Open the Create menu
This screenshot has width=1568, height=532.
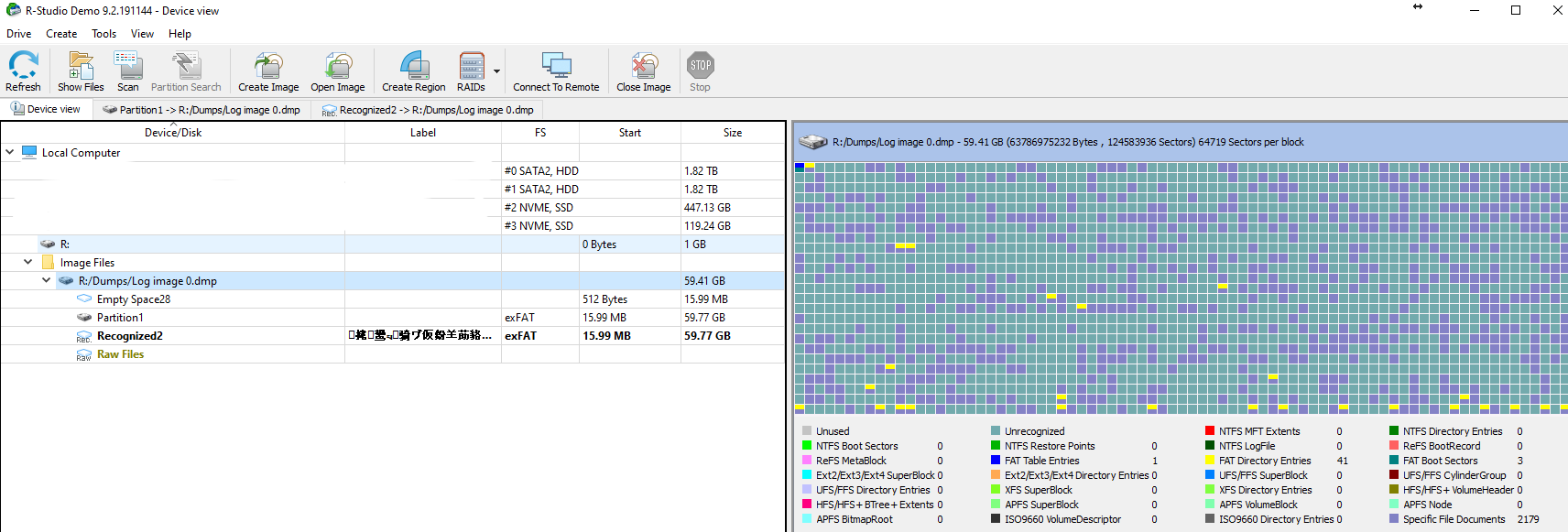pos(61,34)
